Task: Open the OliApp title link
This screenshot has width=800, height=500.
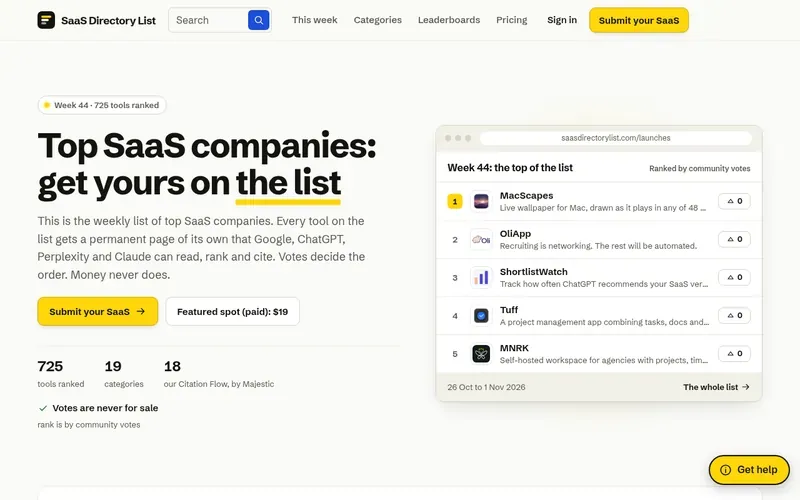Action: click(515, 234)
